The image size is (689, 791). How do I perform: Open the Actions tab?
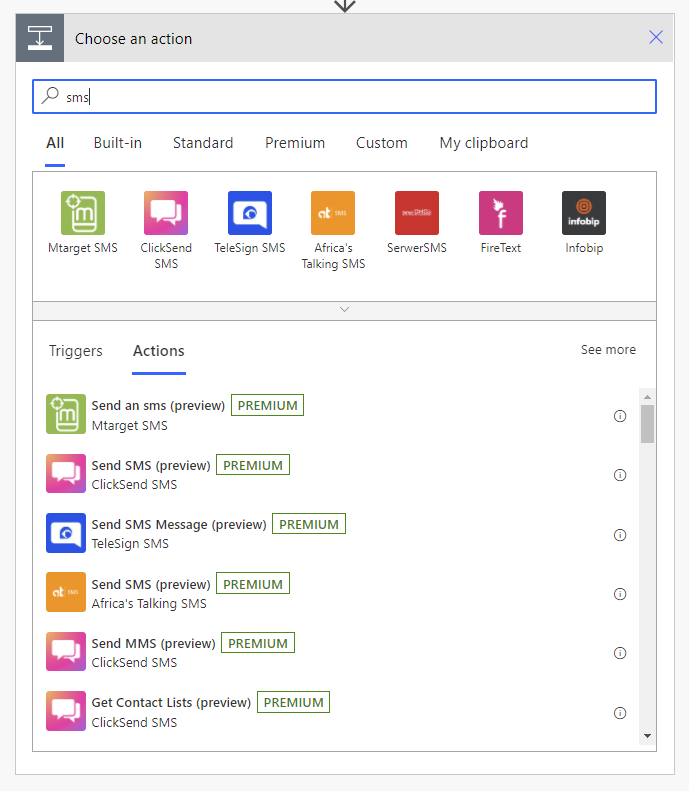tap(159, 351)
